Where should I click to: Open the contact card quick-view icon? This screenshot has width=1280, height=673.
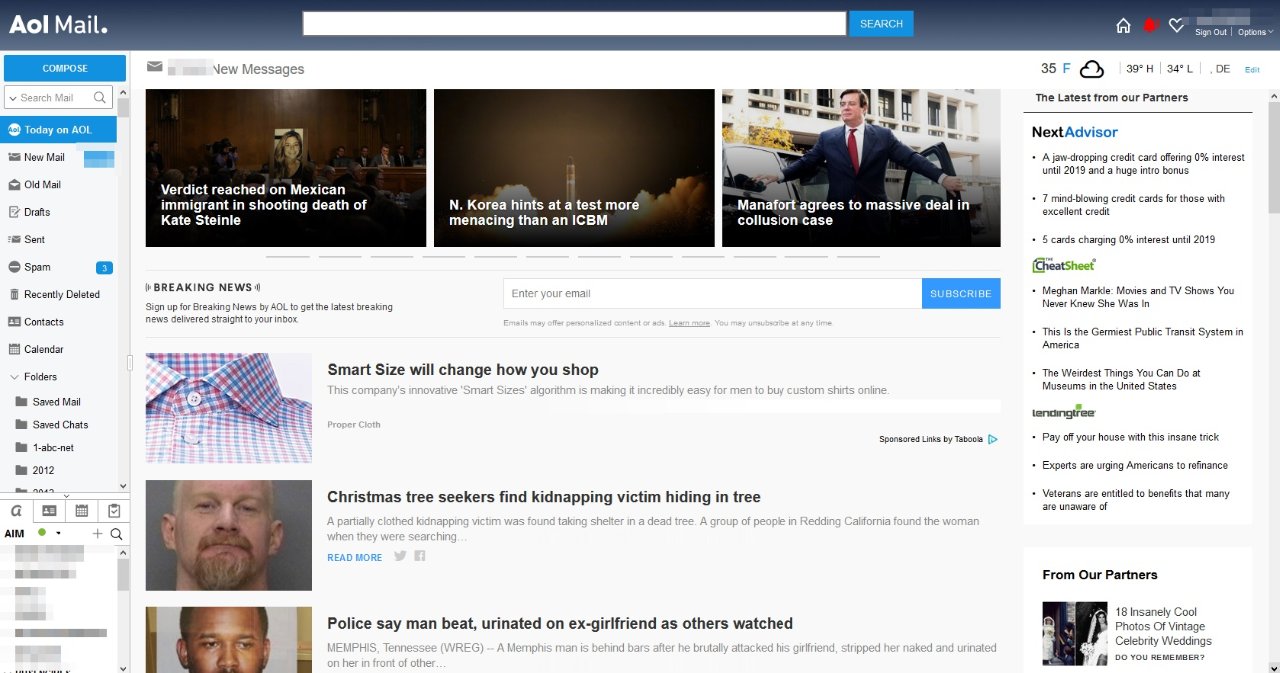(48, 510)
